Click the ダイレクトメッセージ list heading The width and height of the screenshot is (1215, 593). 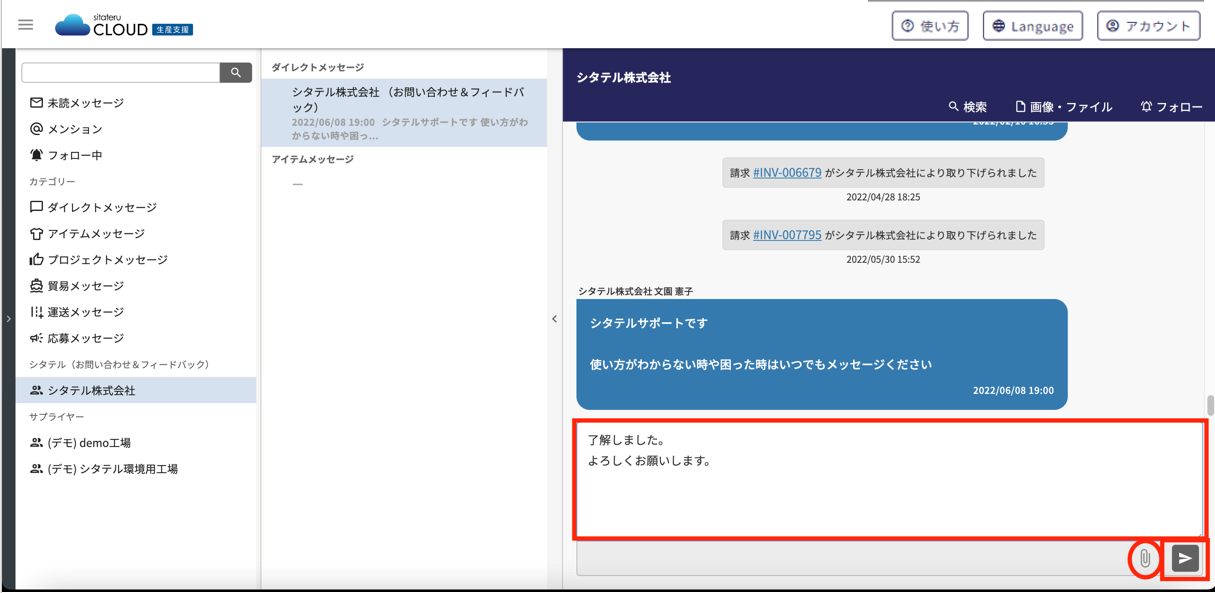318,67
